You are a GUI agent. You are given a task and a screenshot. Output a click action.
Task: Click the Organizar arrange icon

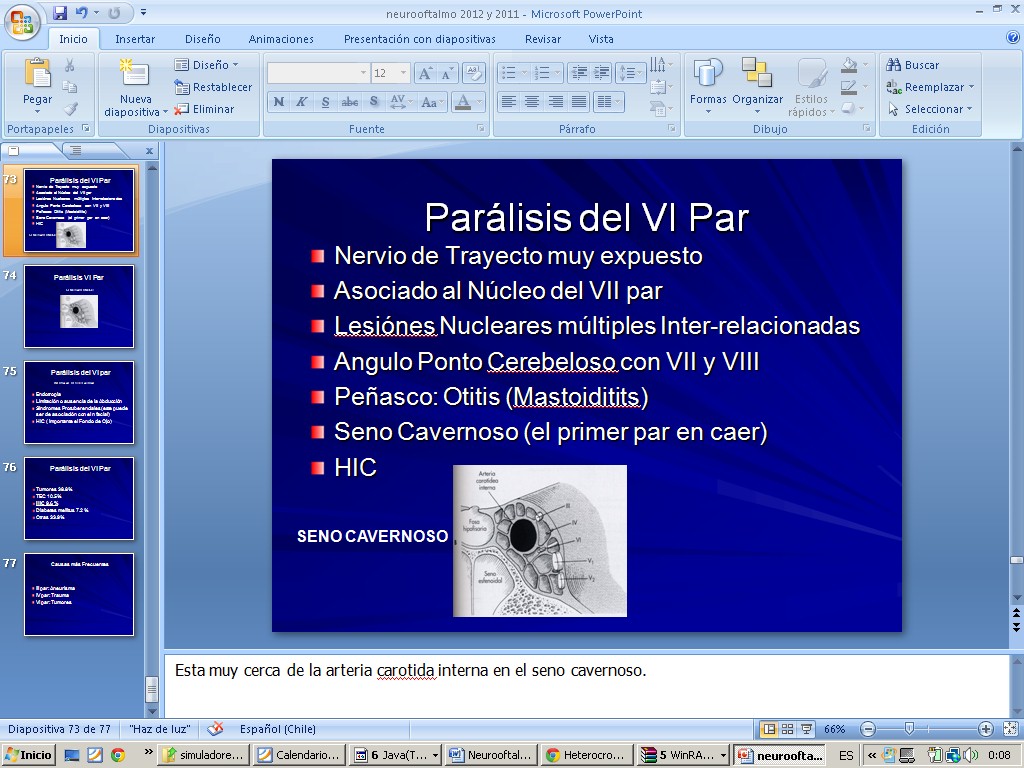[x=757, y=74]
